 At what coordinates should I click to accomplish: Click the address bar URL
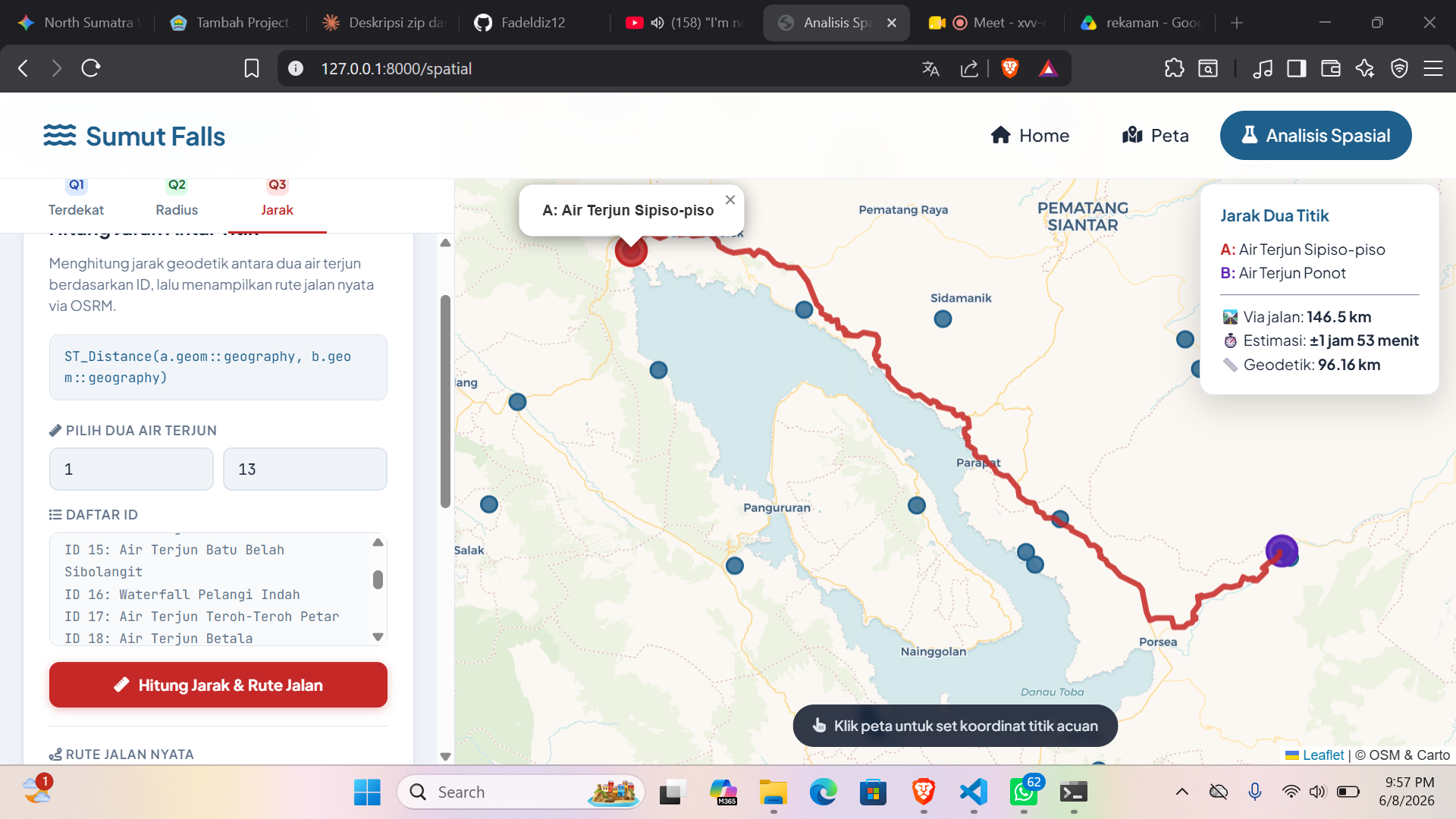(396, 68)
